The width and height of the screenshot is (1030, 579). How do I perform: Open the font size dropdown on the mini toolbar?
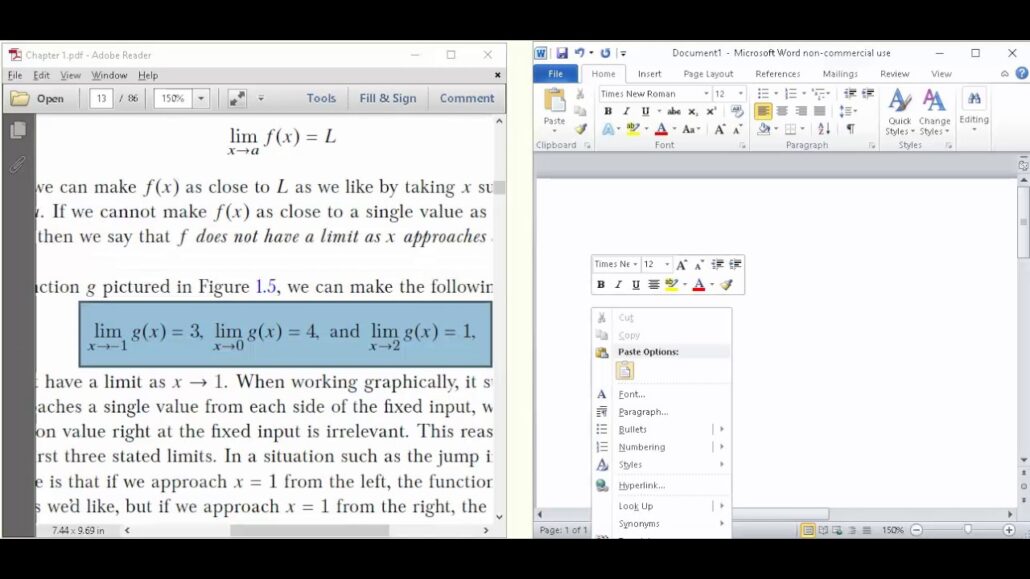click(667, 264)
